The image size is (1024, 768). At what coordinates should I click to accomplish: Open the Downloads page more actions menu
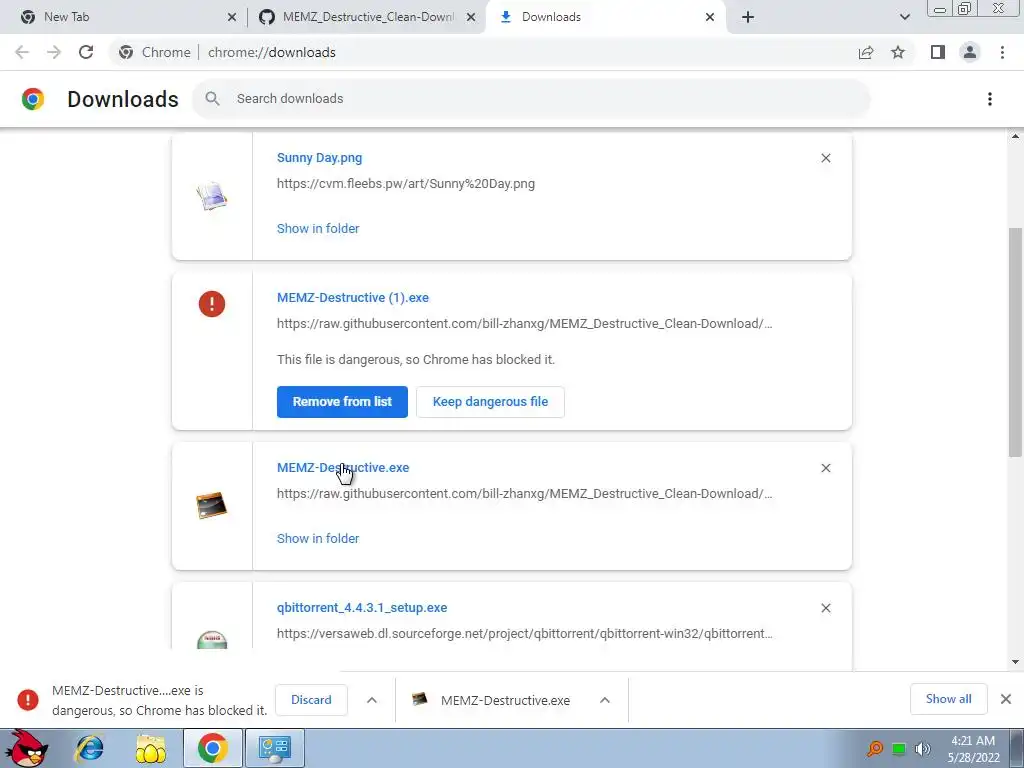[x=989, y=99]
